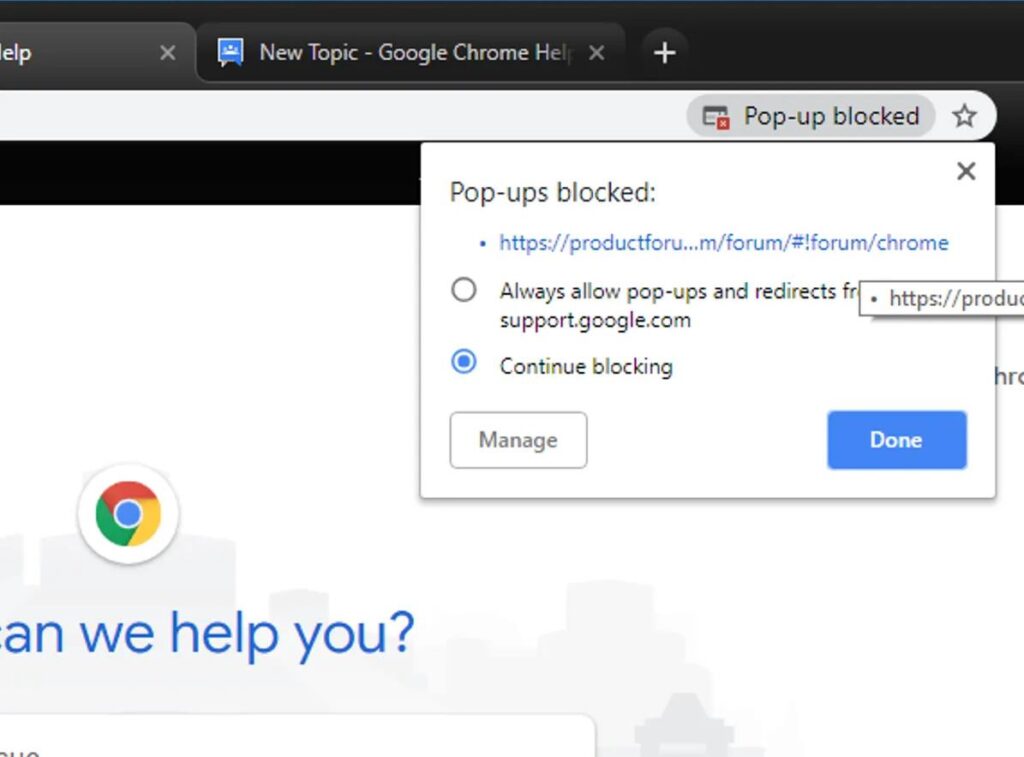
Task: Click the Chrome logo on help page
Action: click(128, 514)
